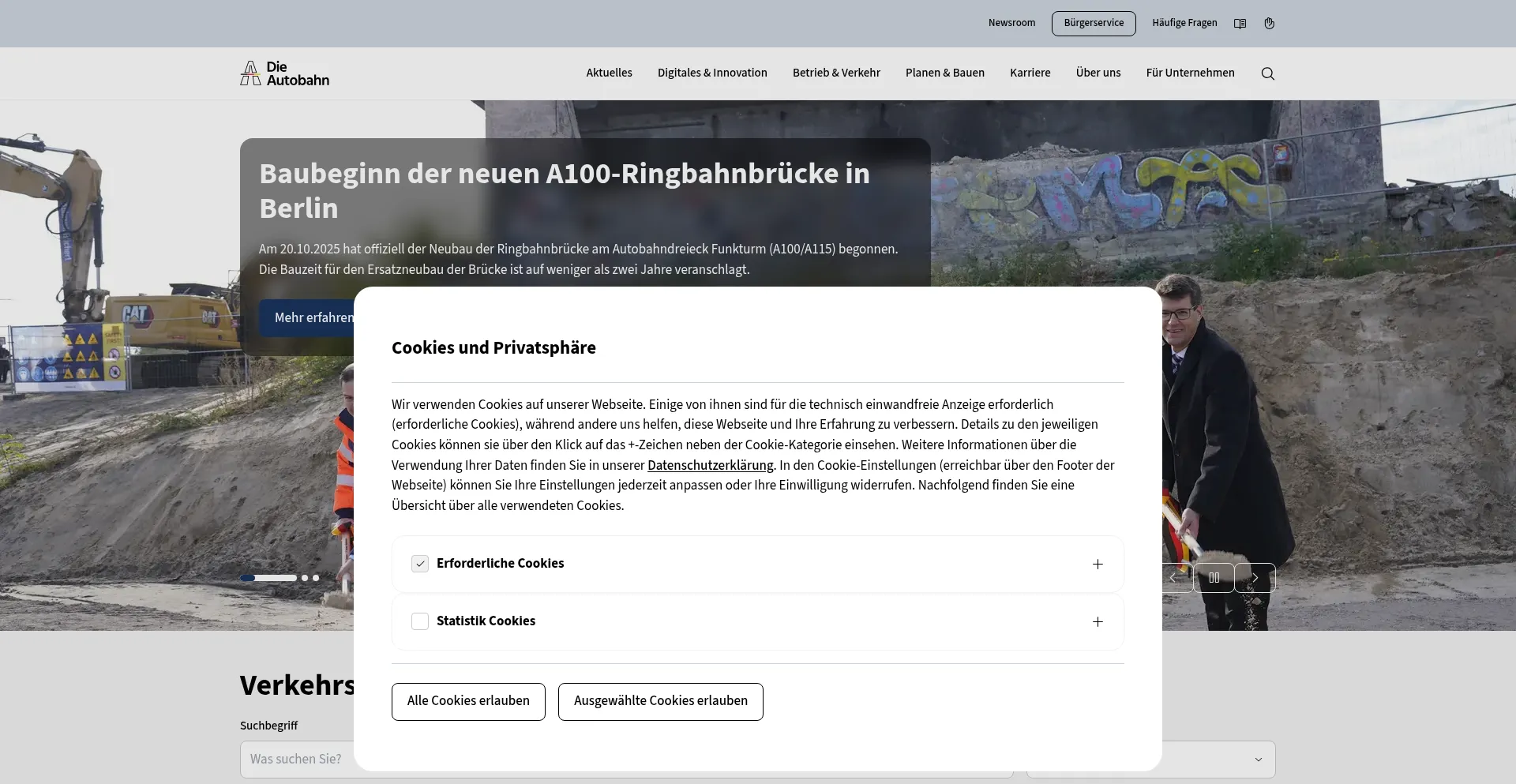Open the Datenschutzerklärung link

point(710,465)
